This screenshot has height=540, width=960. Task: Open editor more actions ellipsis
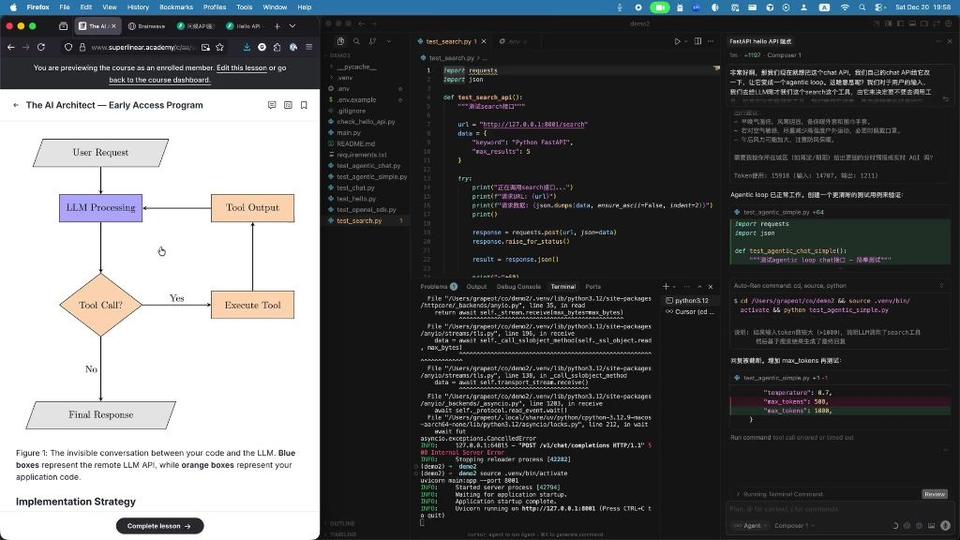tap(711, 41)
